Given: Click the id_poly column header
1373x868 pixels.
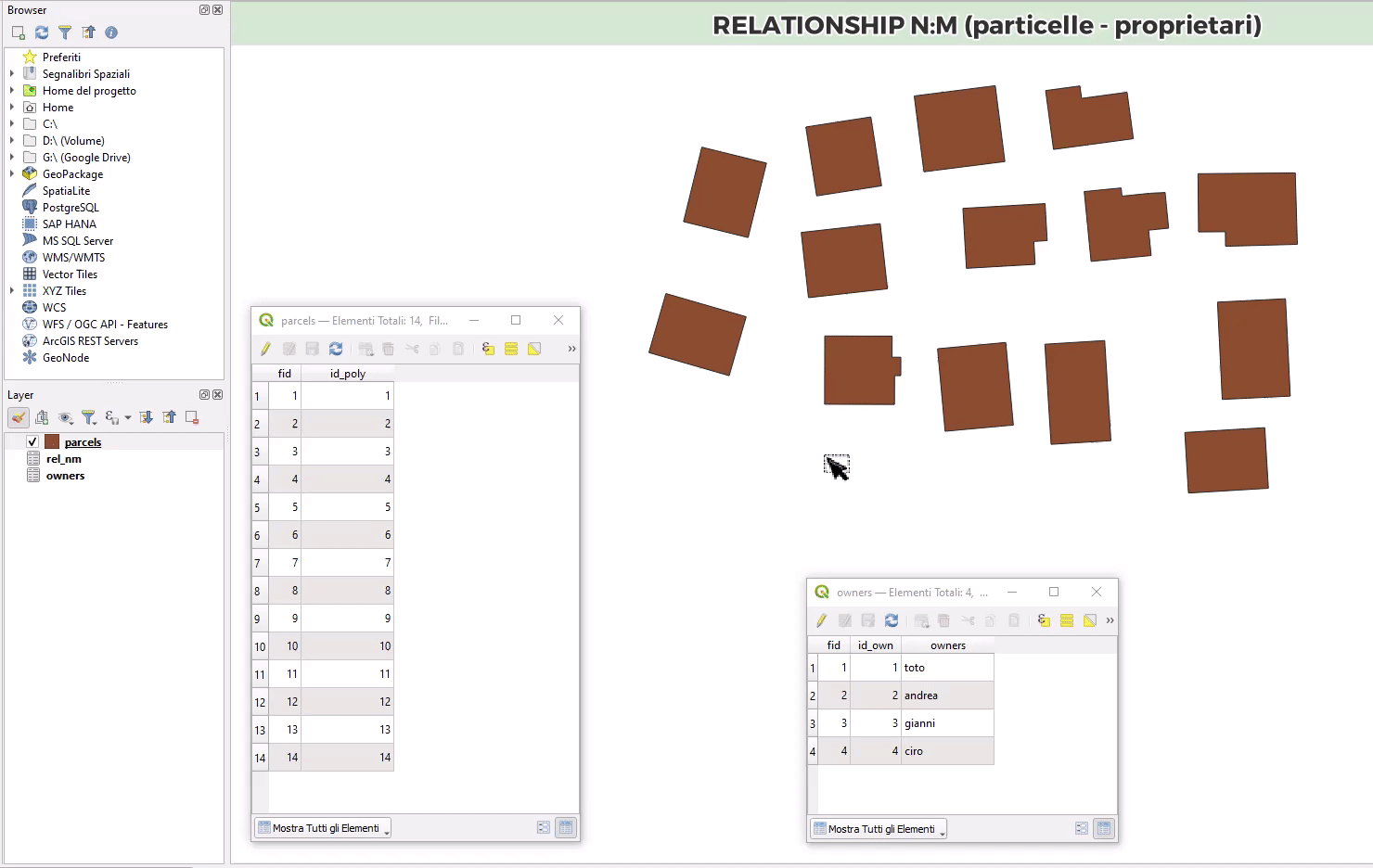Looking at the screenshot, I should tap(347, 374).
